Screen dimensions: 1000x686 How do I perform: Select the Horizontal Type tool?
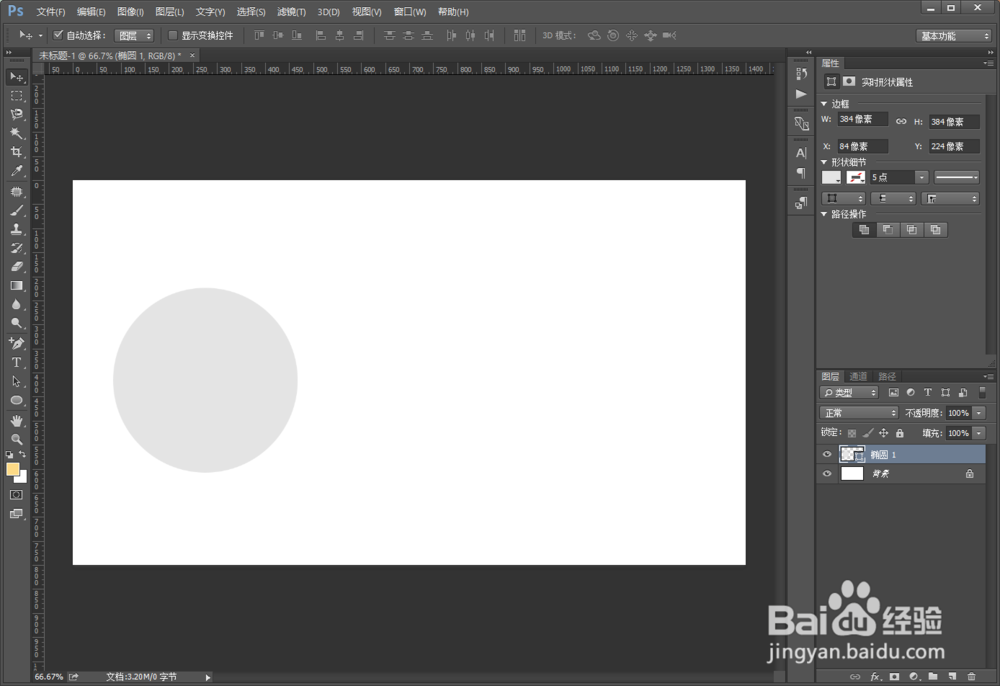coord(17,362)
